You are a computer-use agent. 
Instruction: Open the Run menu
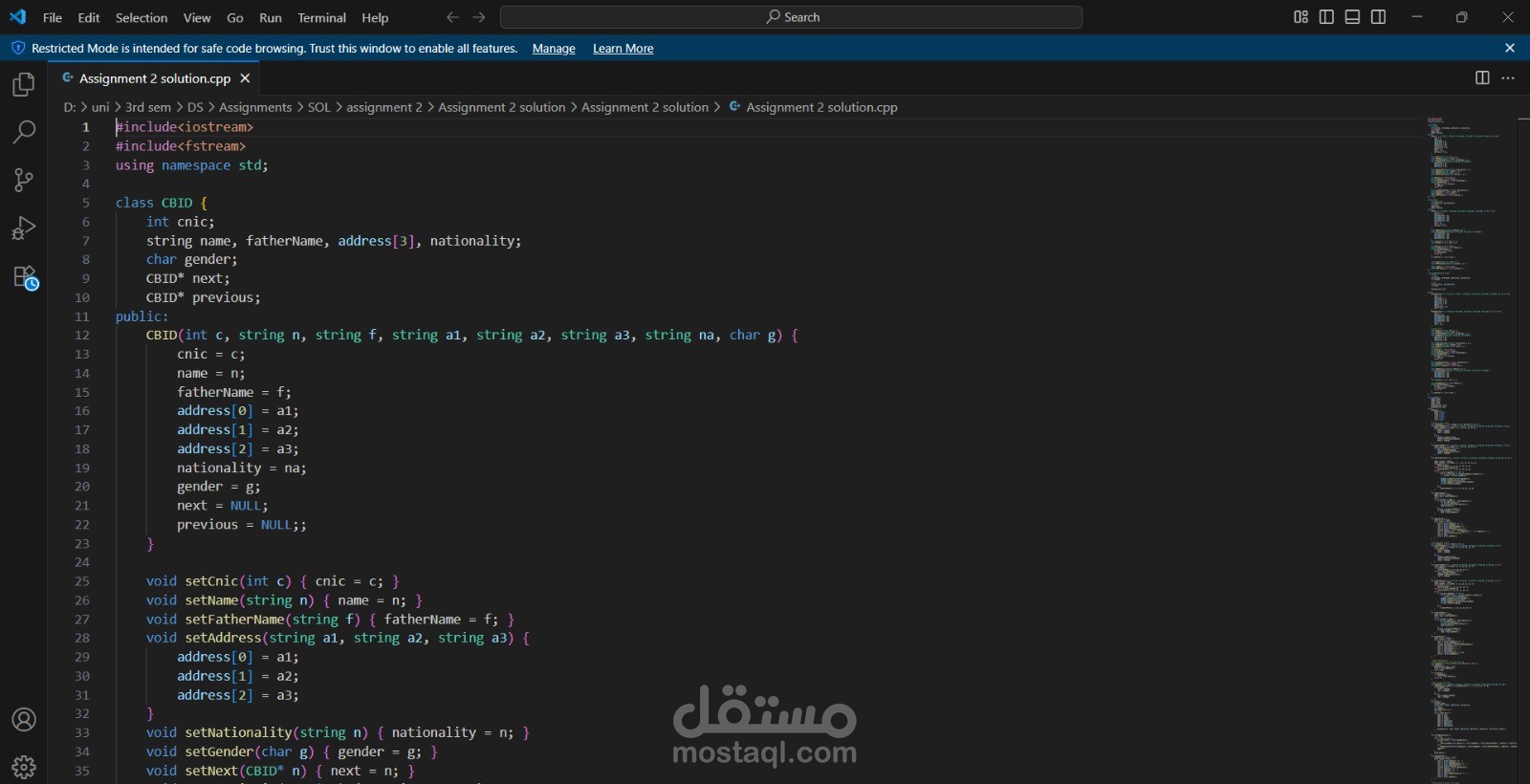point(271,17)
